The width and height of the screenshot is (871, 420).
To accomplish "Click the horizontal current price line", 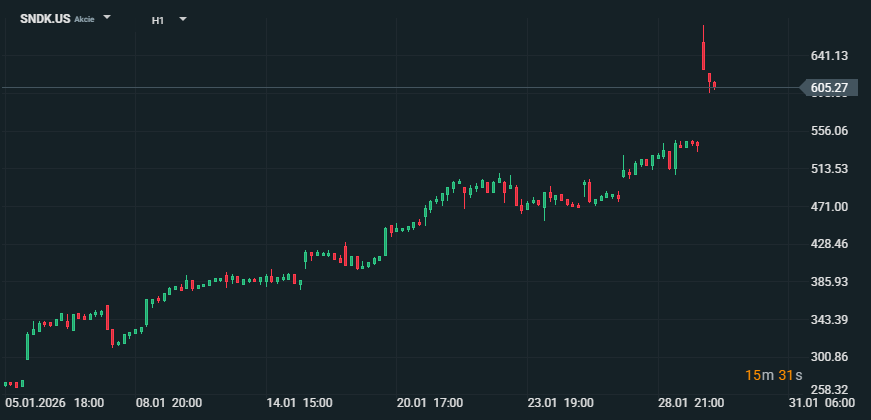I will [400, 88].
